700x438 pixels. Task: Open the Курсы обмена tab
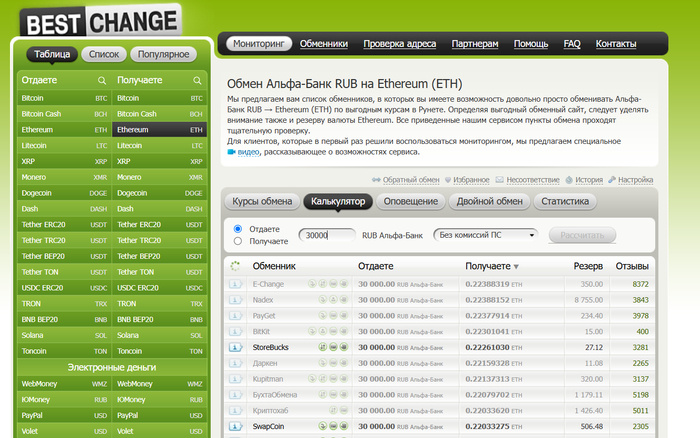[x=262, y=201]
